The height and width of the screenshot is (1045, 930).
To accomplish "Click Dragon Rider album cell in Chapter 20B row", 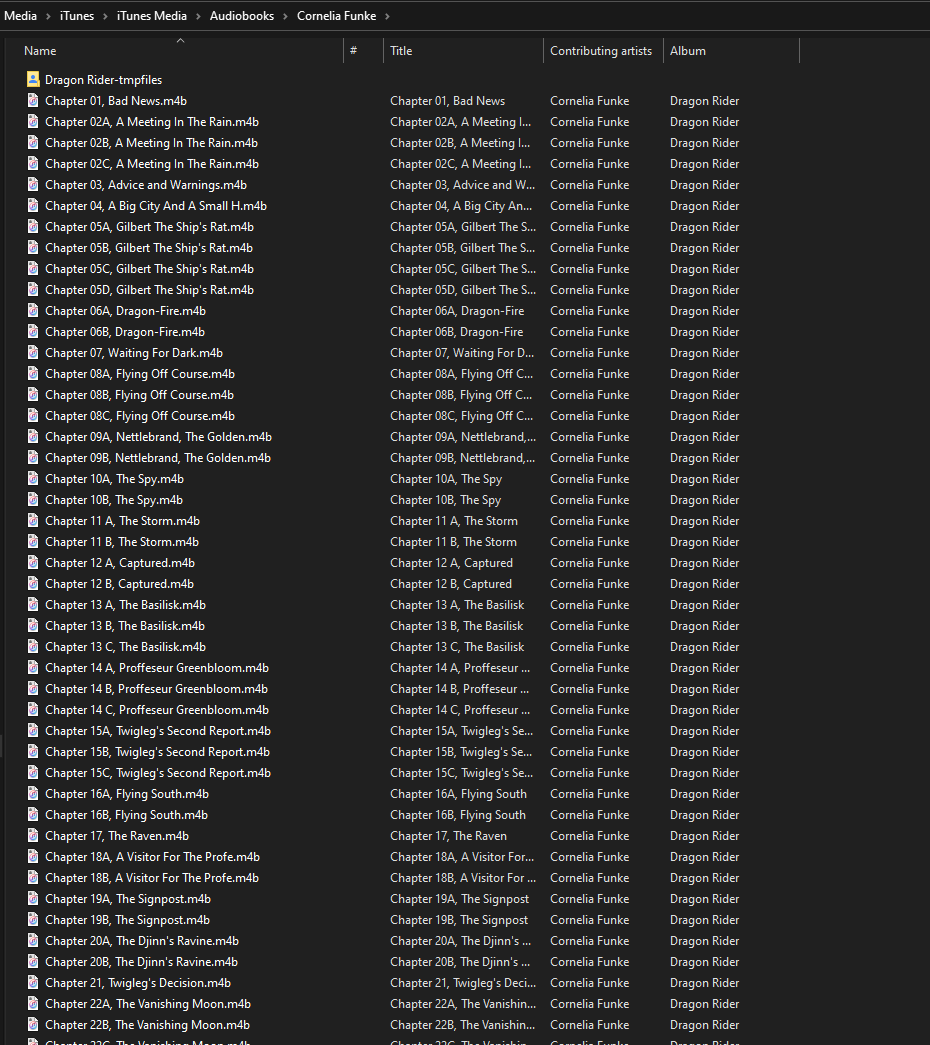I will pos(705,961).
